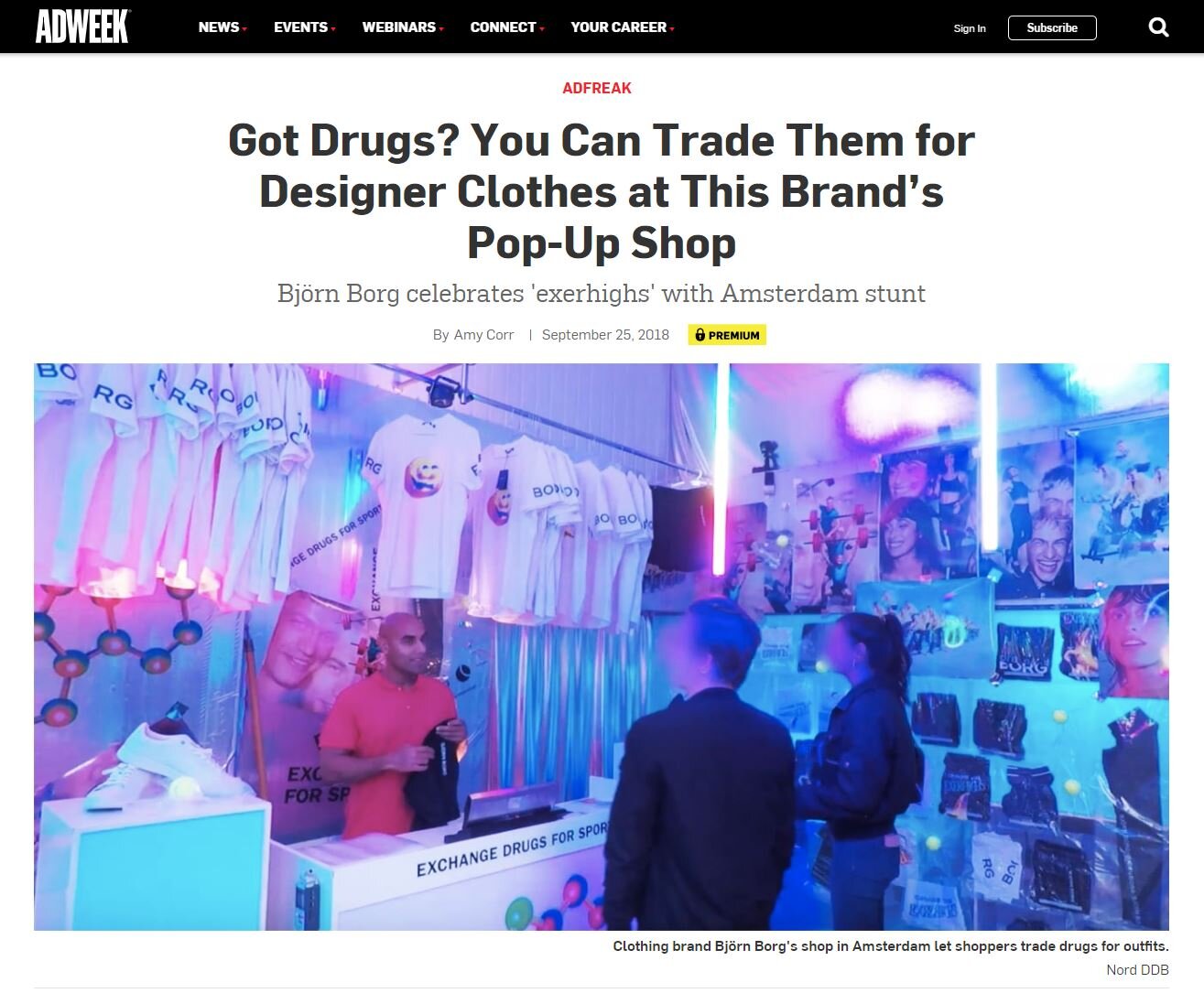
Task: Expand the NEWS dropdown menu
Action: 222,27
